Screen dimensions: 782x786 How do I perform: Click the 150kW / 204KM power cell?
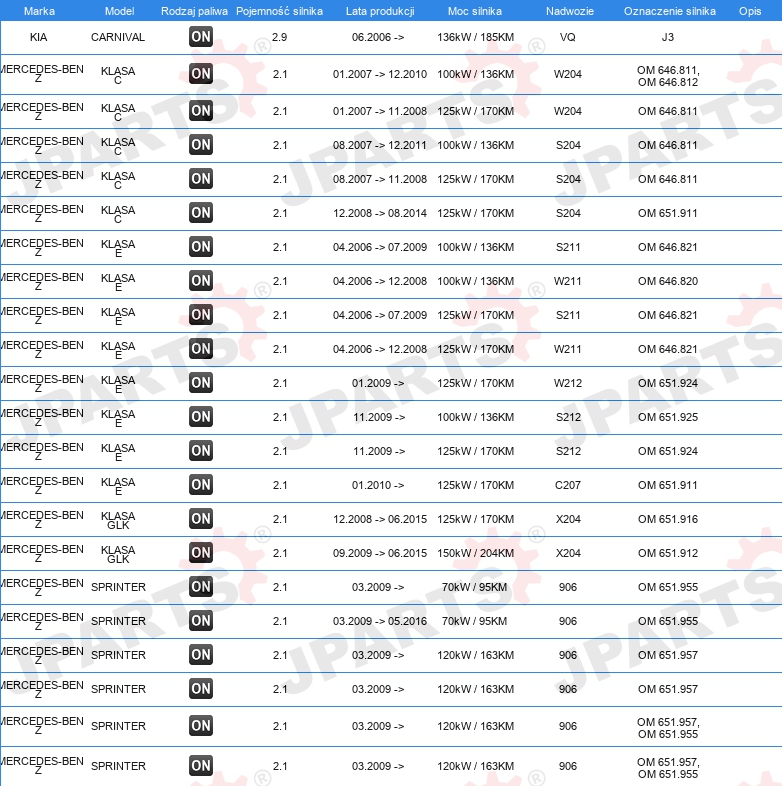[x=475, y=553]
